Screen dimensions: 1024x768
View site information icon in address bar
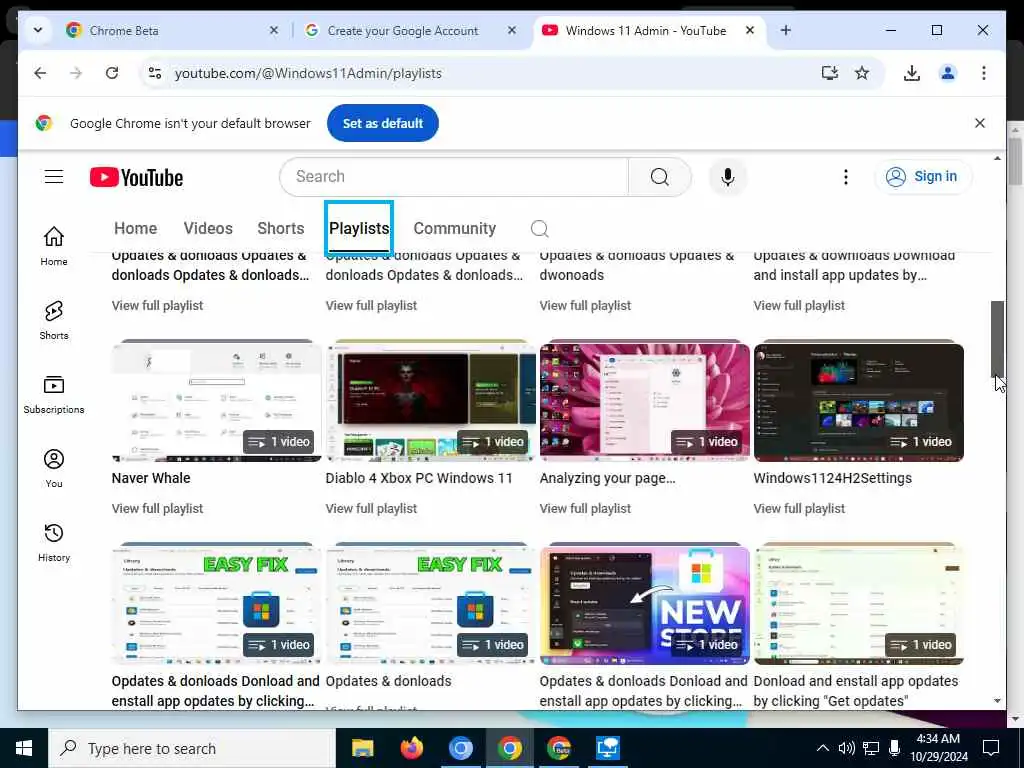pyautogui.click(x=155, y=73)
